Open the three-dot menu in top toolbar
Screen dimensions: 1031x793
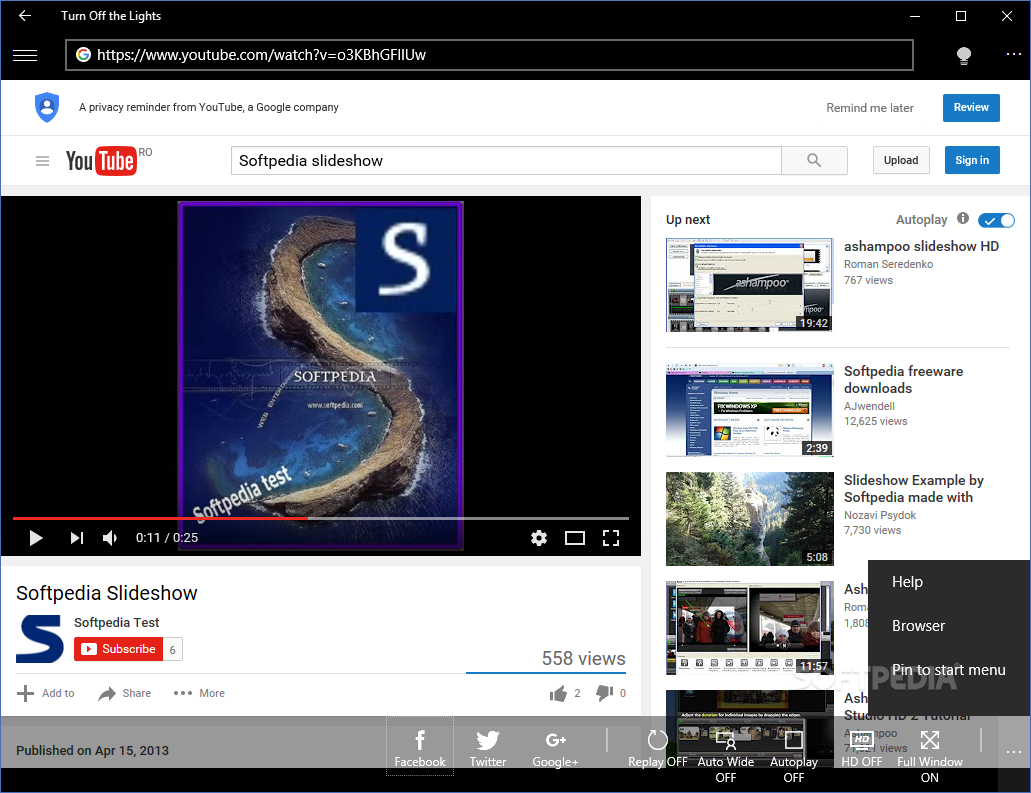point(1013,54)
